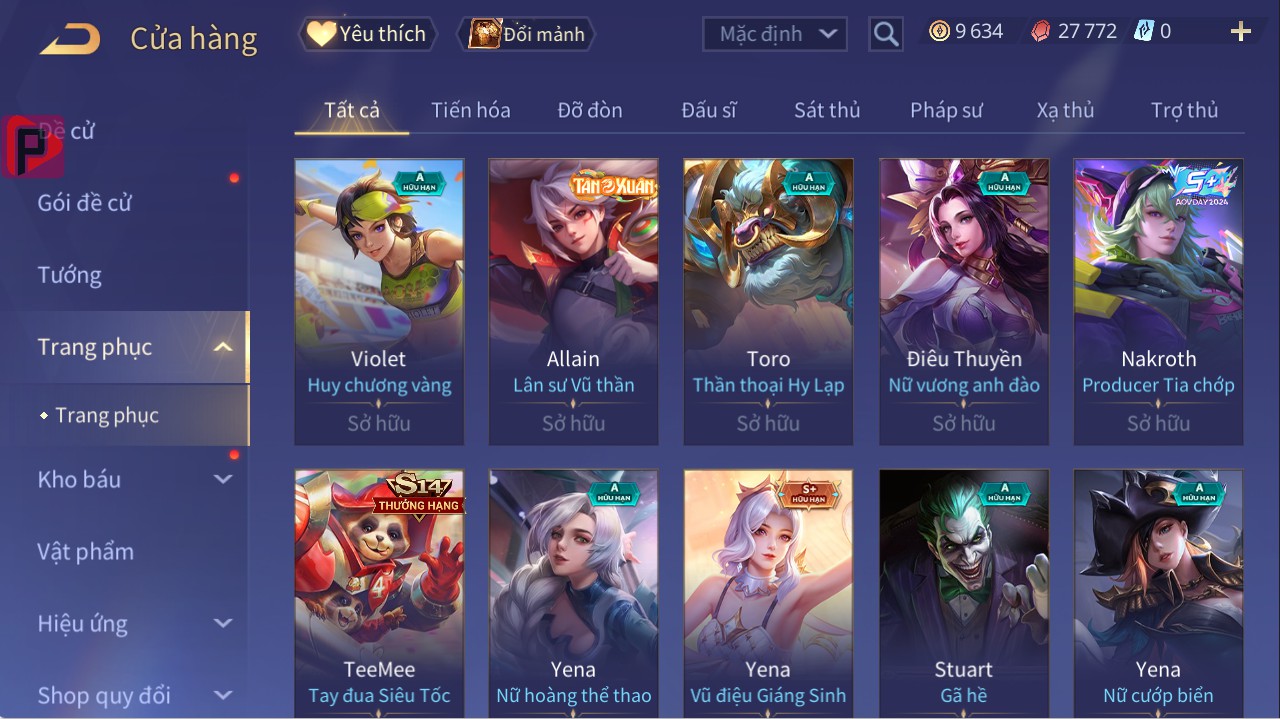Tap the gold coin balance icon
This screenshot has width=1280, height=719.
(x=939, y=32)
